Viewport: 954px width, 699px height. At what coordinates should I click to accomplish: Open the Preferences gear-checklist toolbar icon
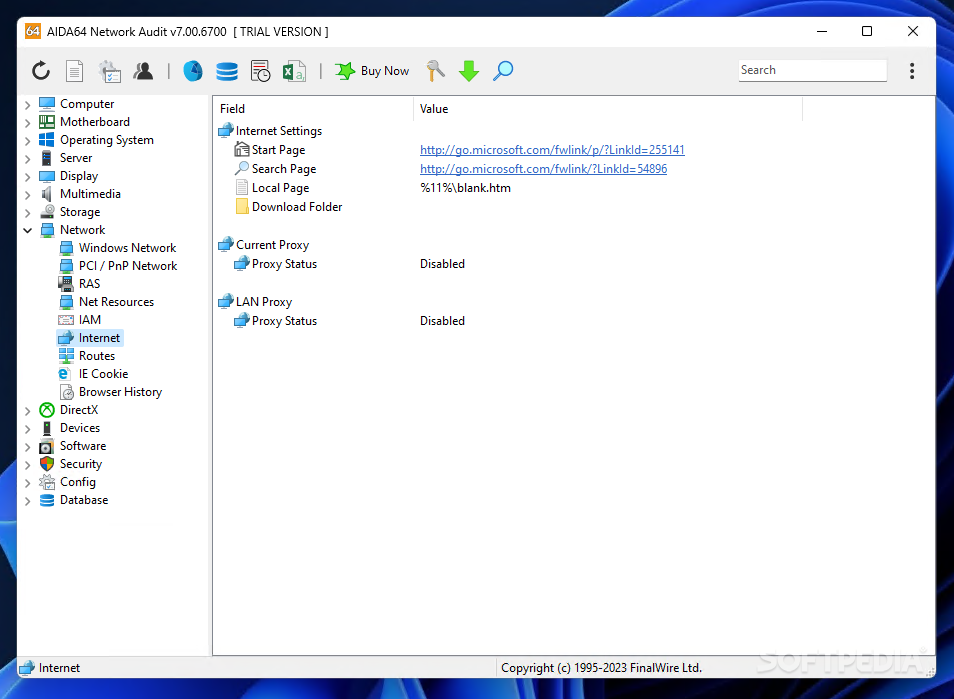[110, 71]
